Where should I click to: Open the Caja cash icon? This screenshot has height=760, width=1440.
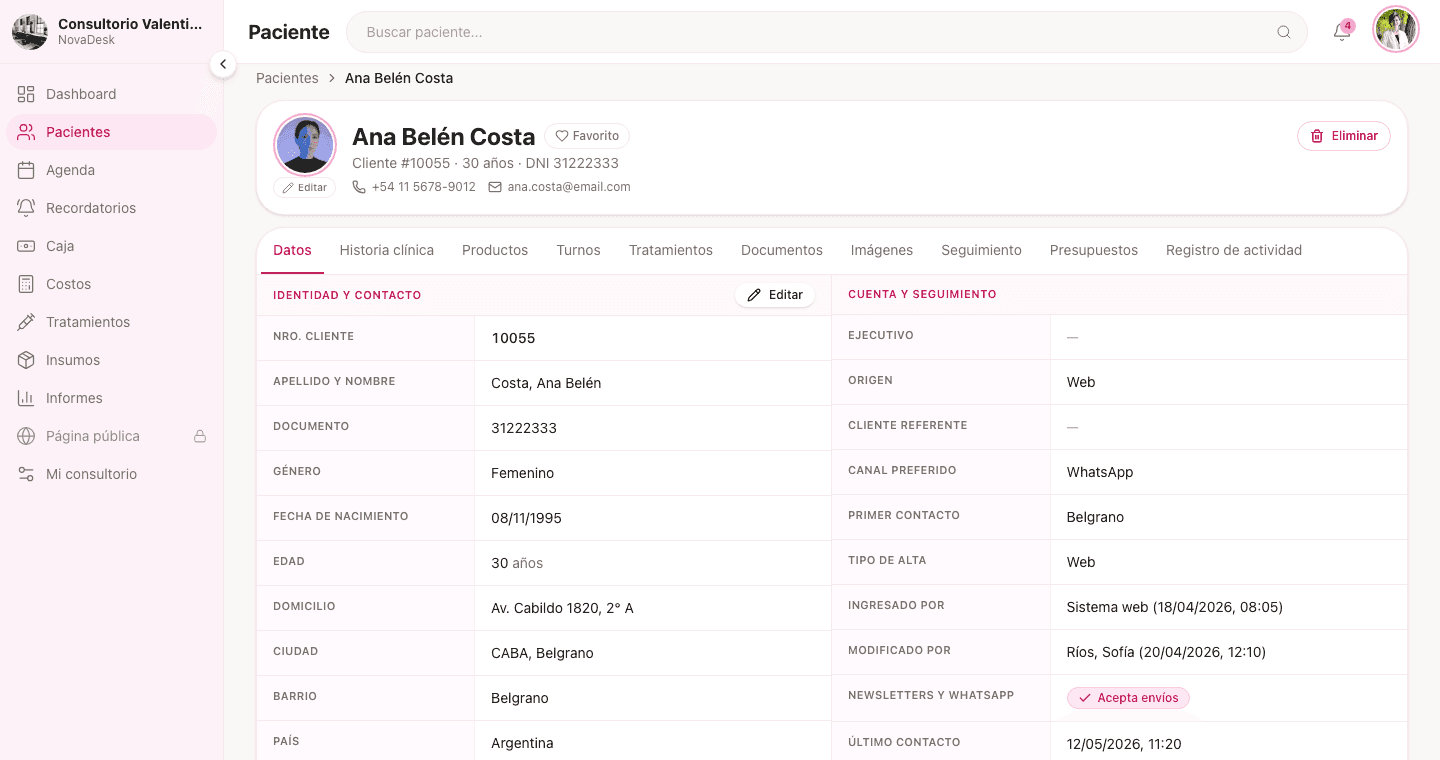(26, 246)
